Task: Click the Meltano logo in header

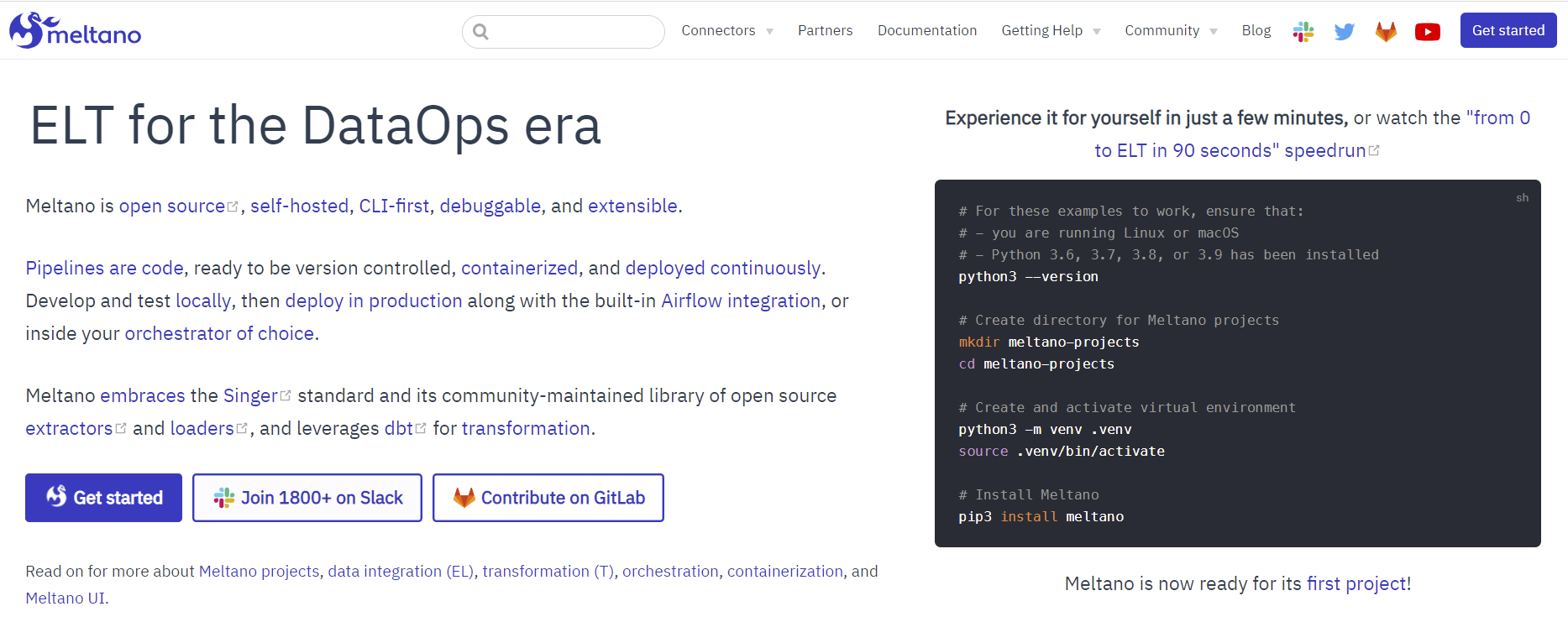Action: click(75, 30)
